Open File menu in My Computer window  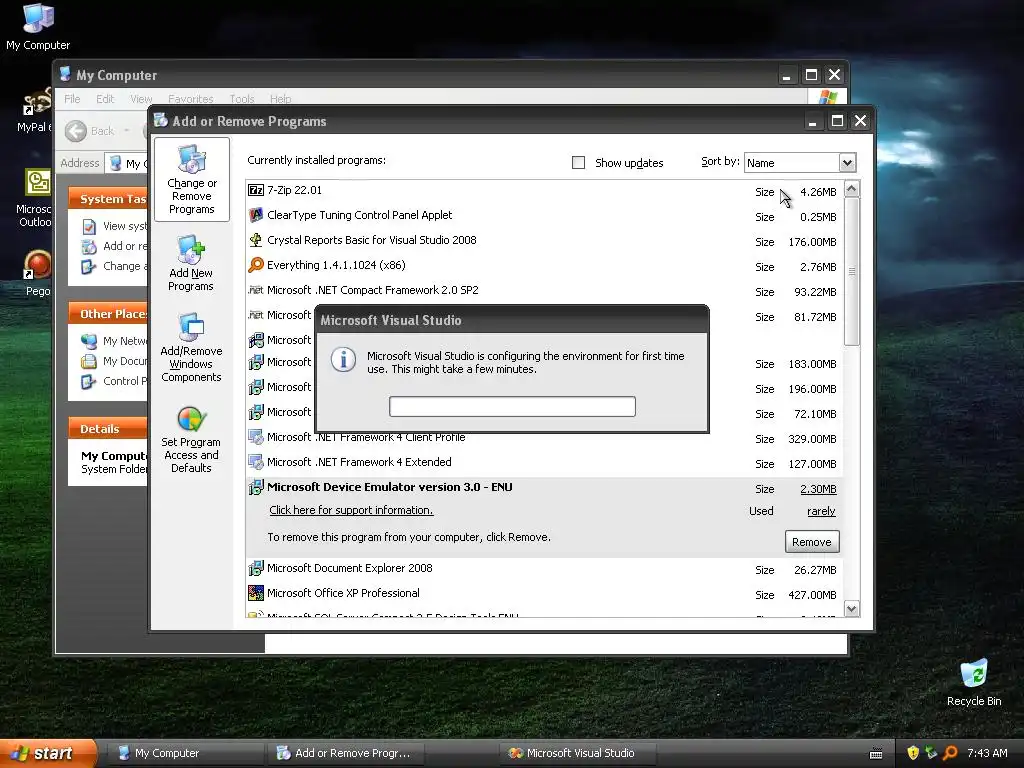(x=72, y=99)
